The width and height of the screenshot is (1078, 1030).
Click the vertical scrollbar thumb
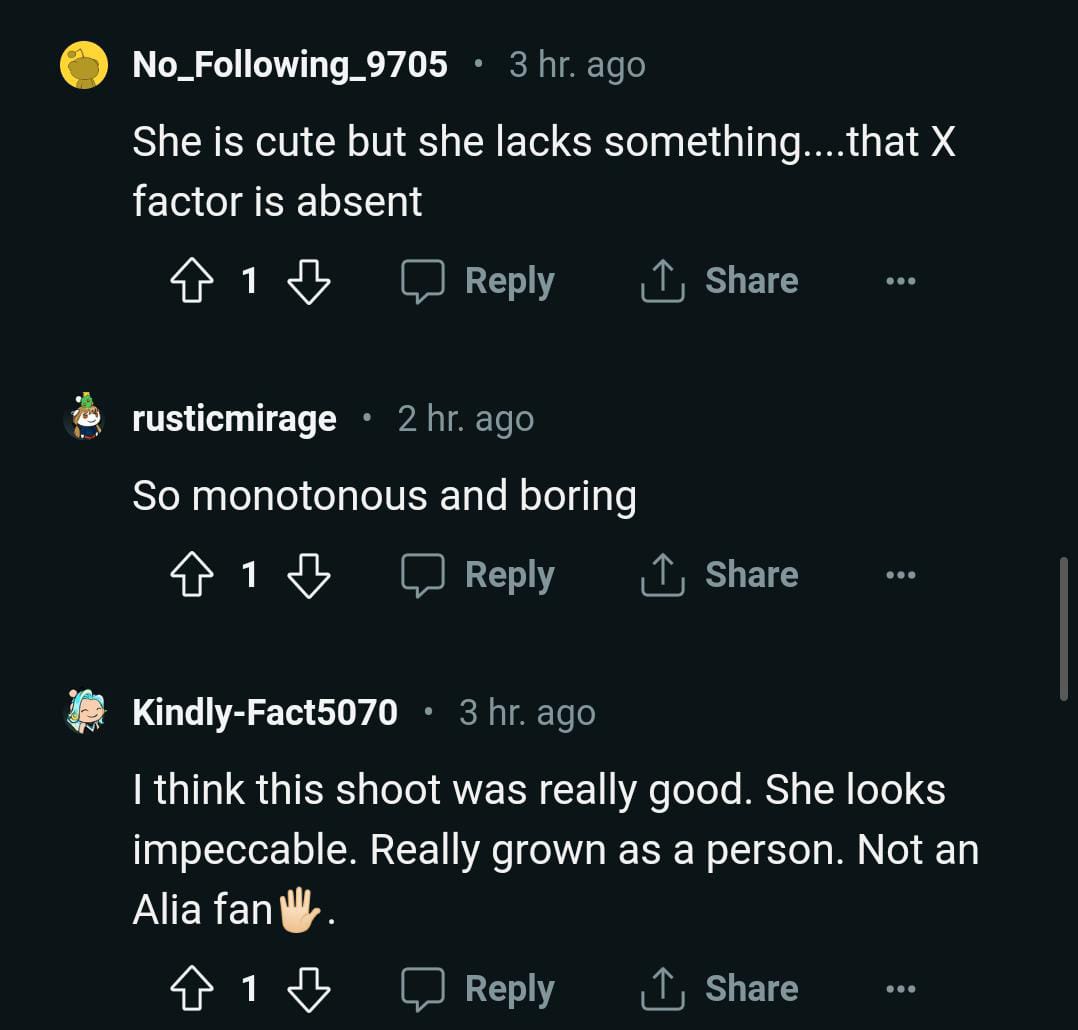[x=1064, y=630]
